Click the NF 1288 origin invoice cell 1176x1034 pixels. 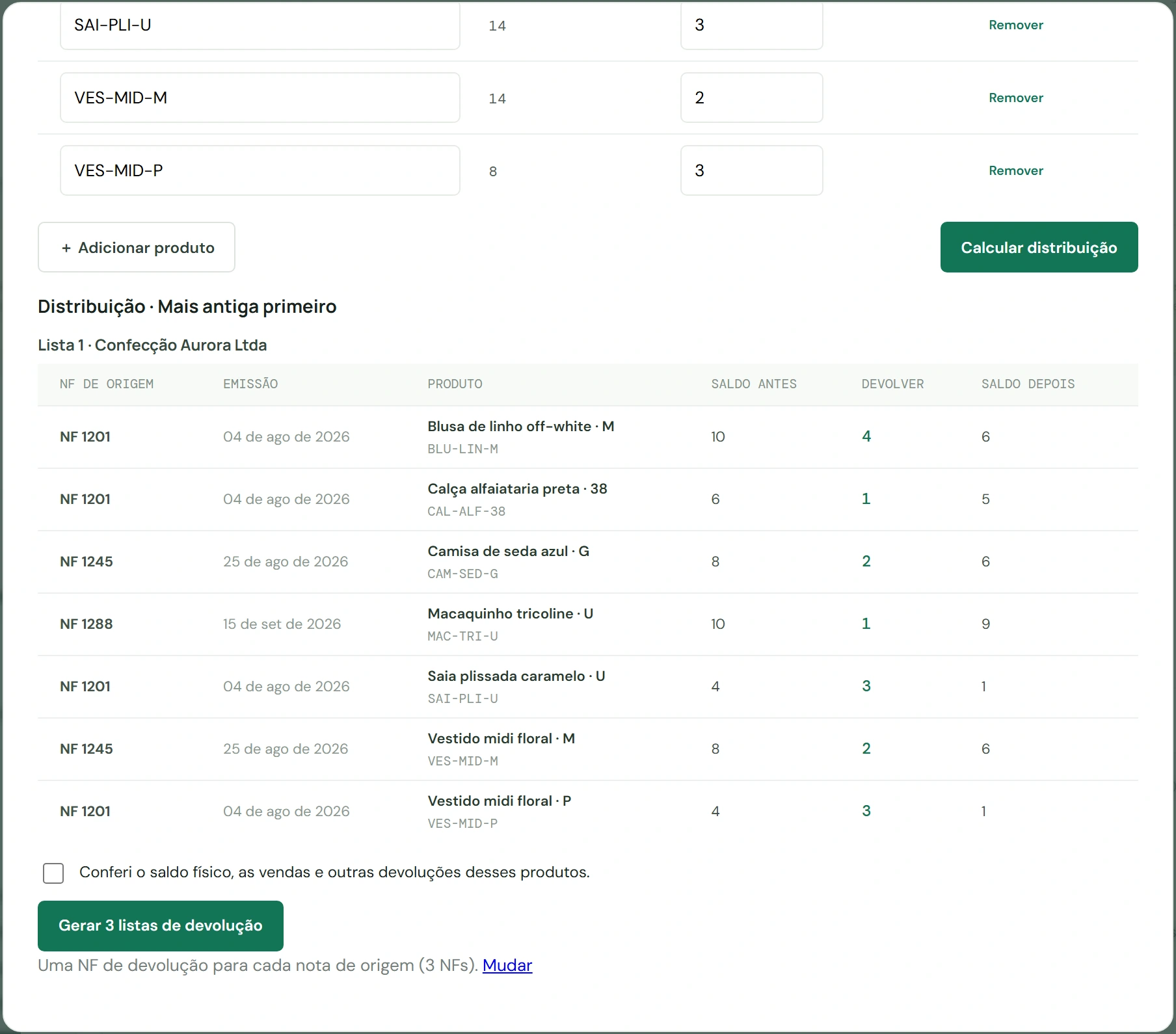click(x=87, y=624)
